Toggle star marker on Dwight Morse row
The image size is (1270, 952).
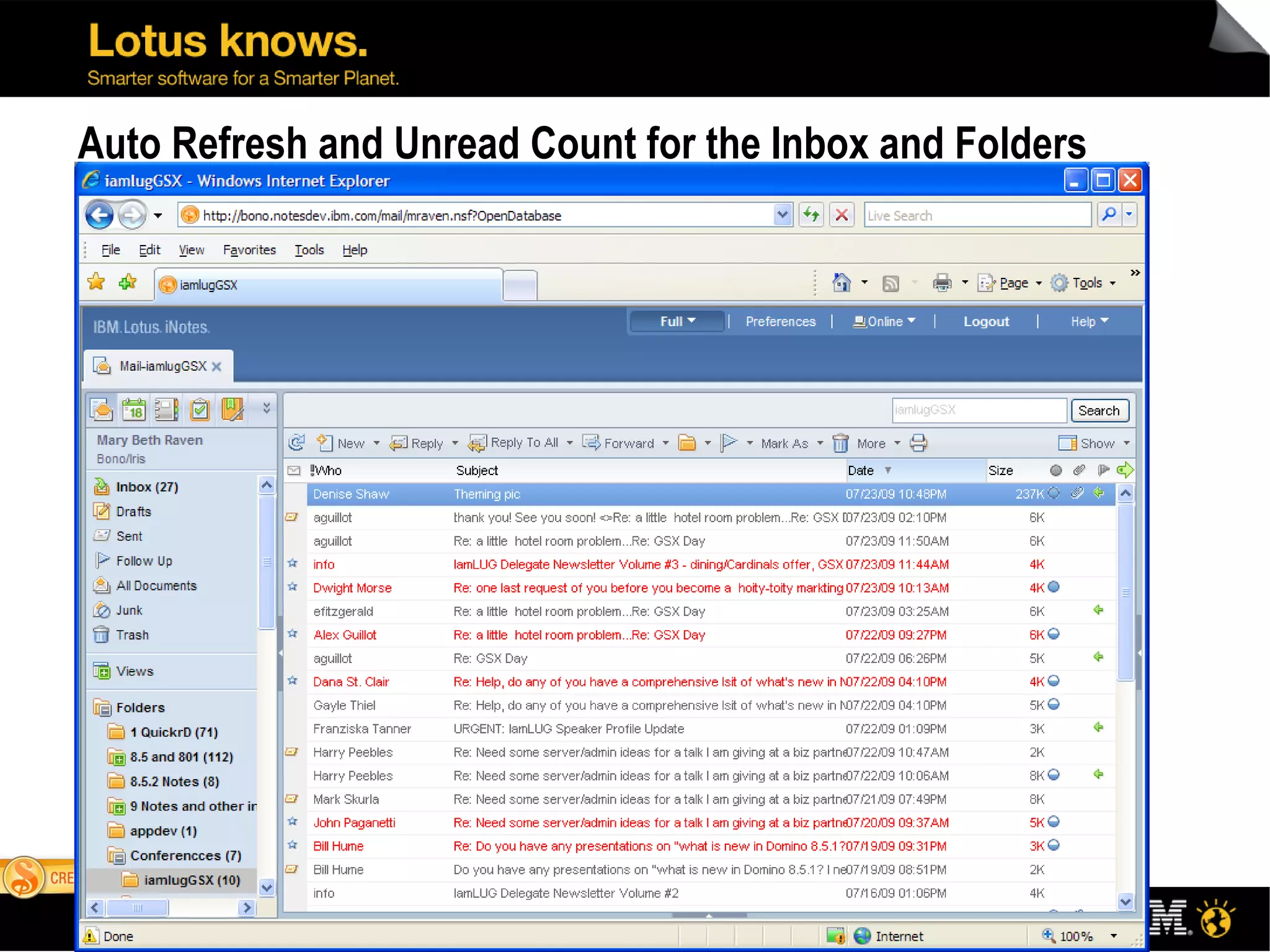(x=293, y=587)
